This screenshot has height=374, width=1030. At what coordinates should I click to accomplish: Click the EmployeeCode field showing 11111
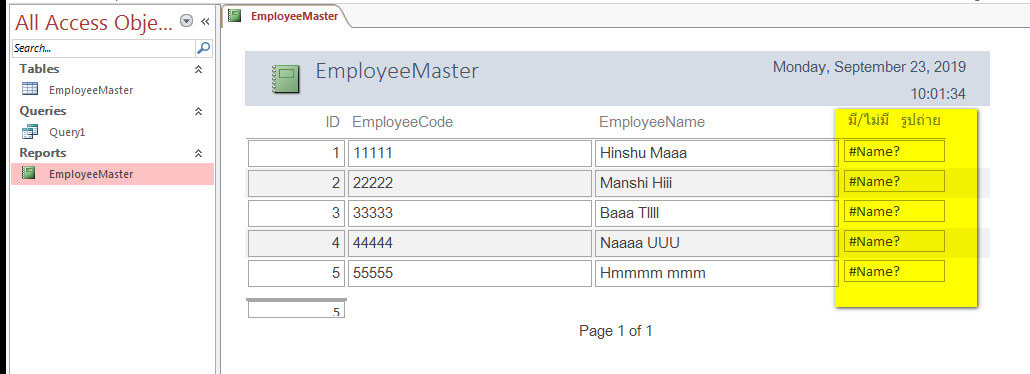(470, 153)
